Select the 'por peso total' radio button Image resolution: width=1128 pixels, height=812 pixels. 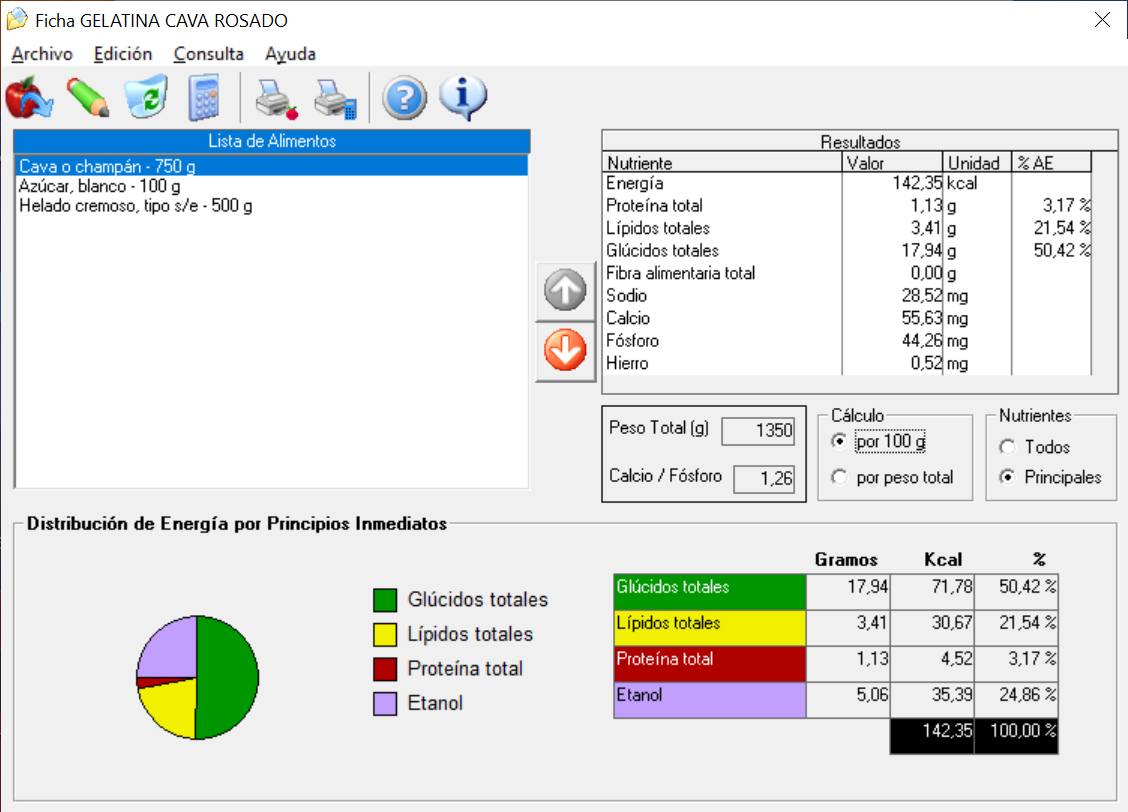[840, 477]
